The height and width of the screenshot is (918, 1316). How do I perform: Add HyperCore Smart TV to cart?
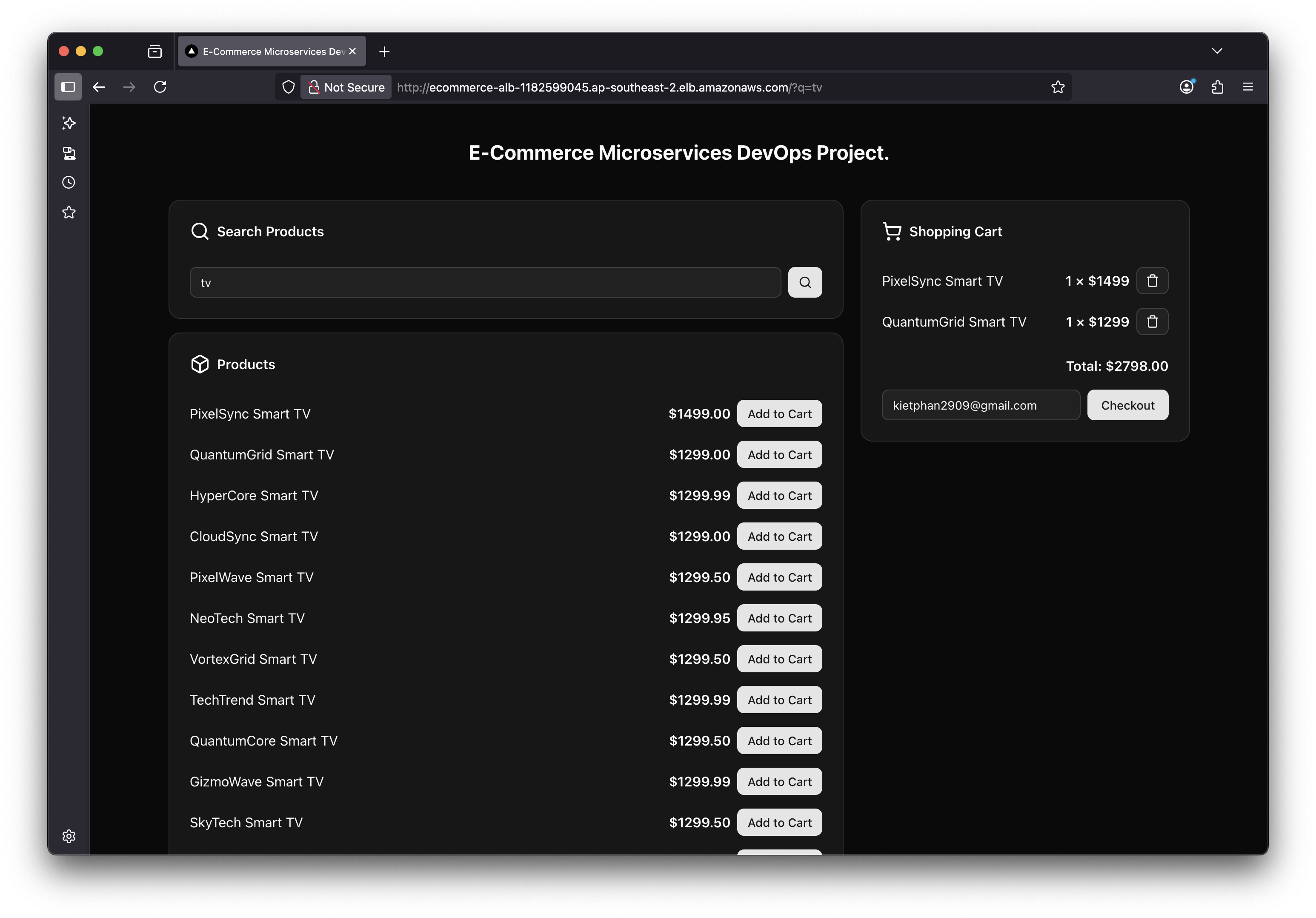coord(779,496)
